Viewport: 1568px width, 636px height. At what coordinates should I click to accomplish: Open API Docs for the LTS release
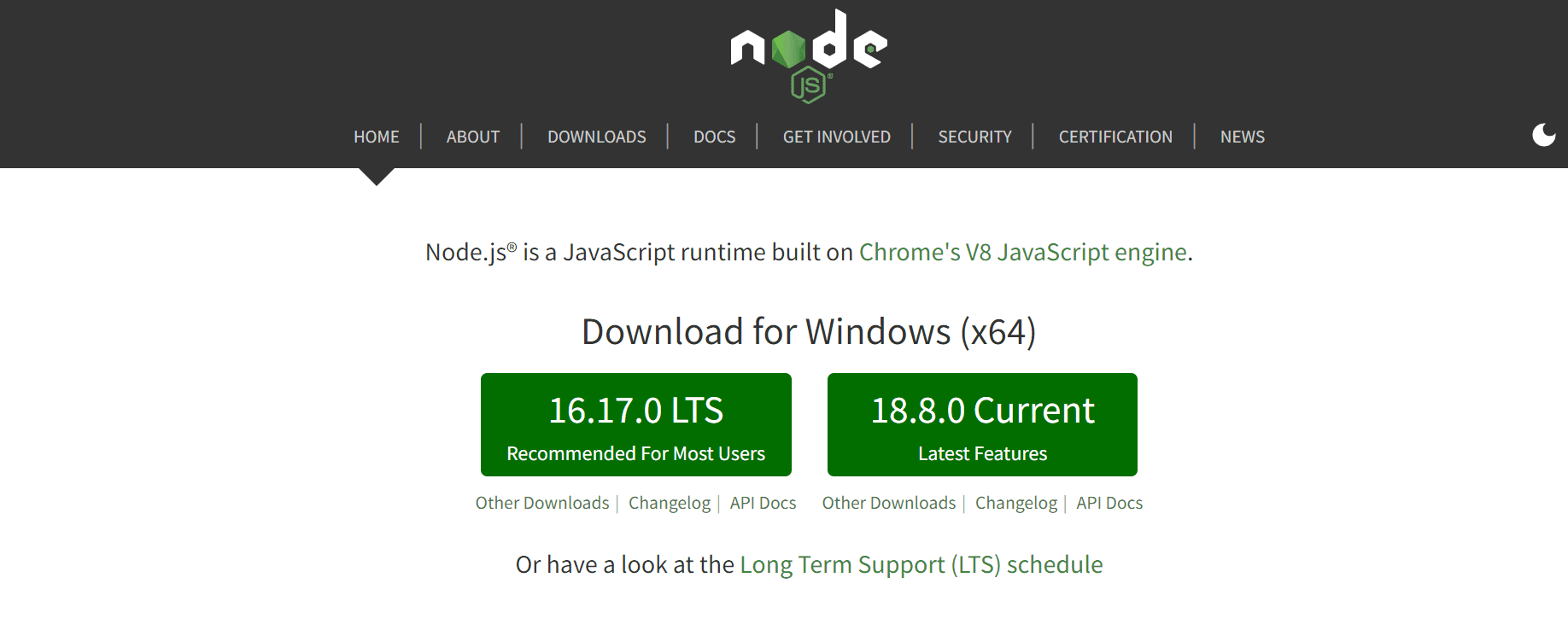click(x=763, y=503)
